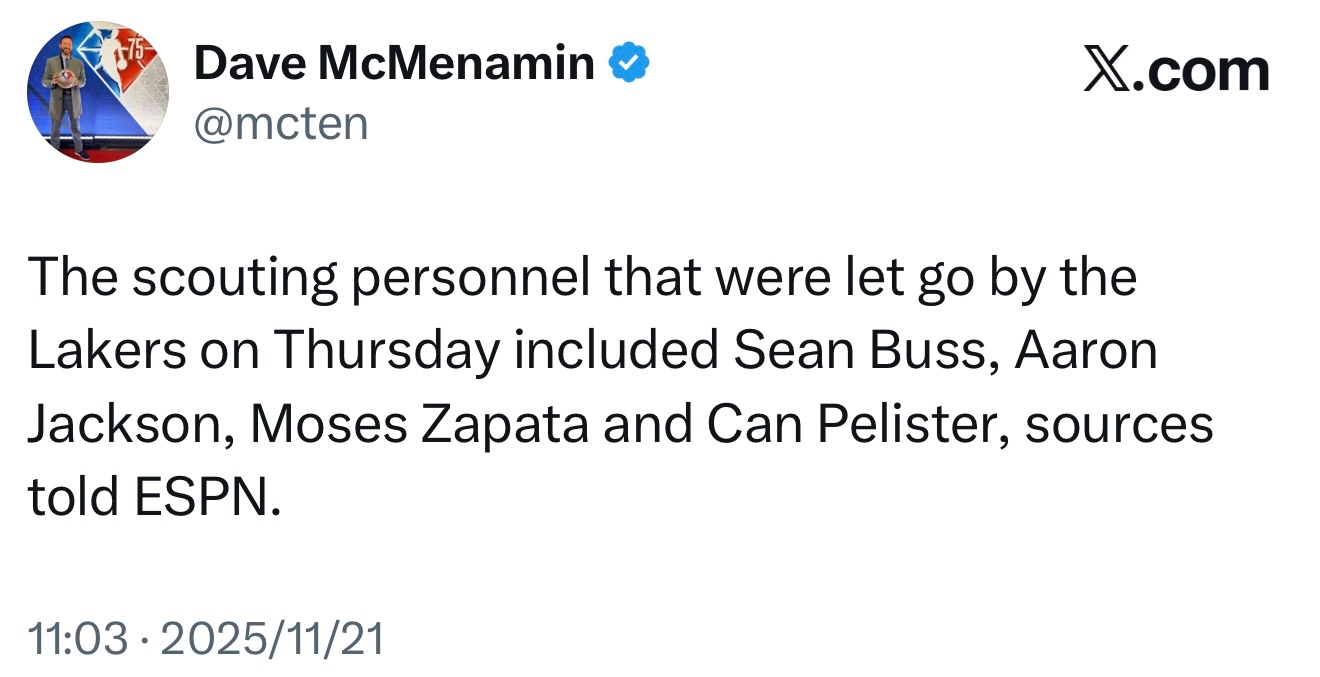Click the first name Aaron in the tweet
The height and width of the screenshot is (677, 1320).
pyautogui.click(x=1086, y=351)
